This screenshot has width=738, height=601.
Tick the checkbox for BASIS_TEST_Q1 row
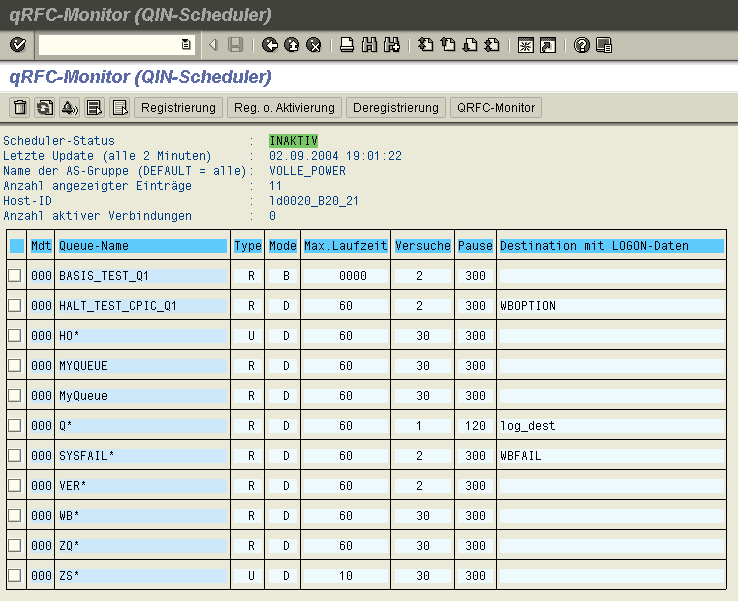tap(15, 276)
